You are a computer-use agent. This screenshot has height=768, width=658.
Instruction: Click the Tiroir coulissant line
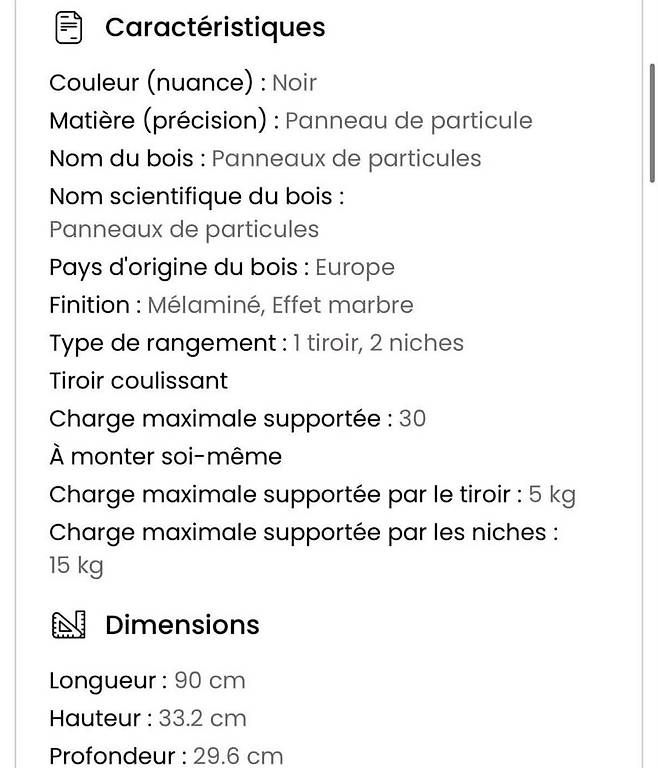click(x=139, y=381)
